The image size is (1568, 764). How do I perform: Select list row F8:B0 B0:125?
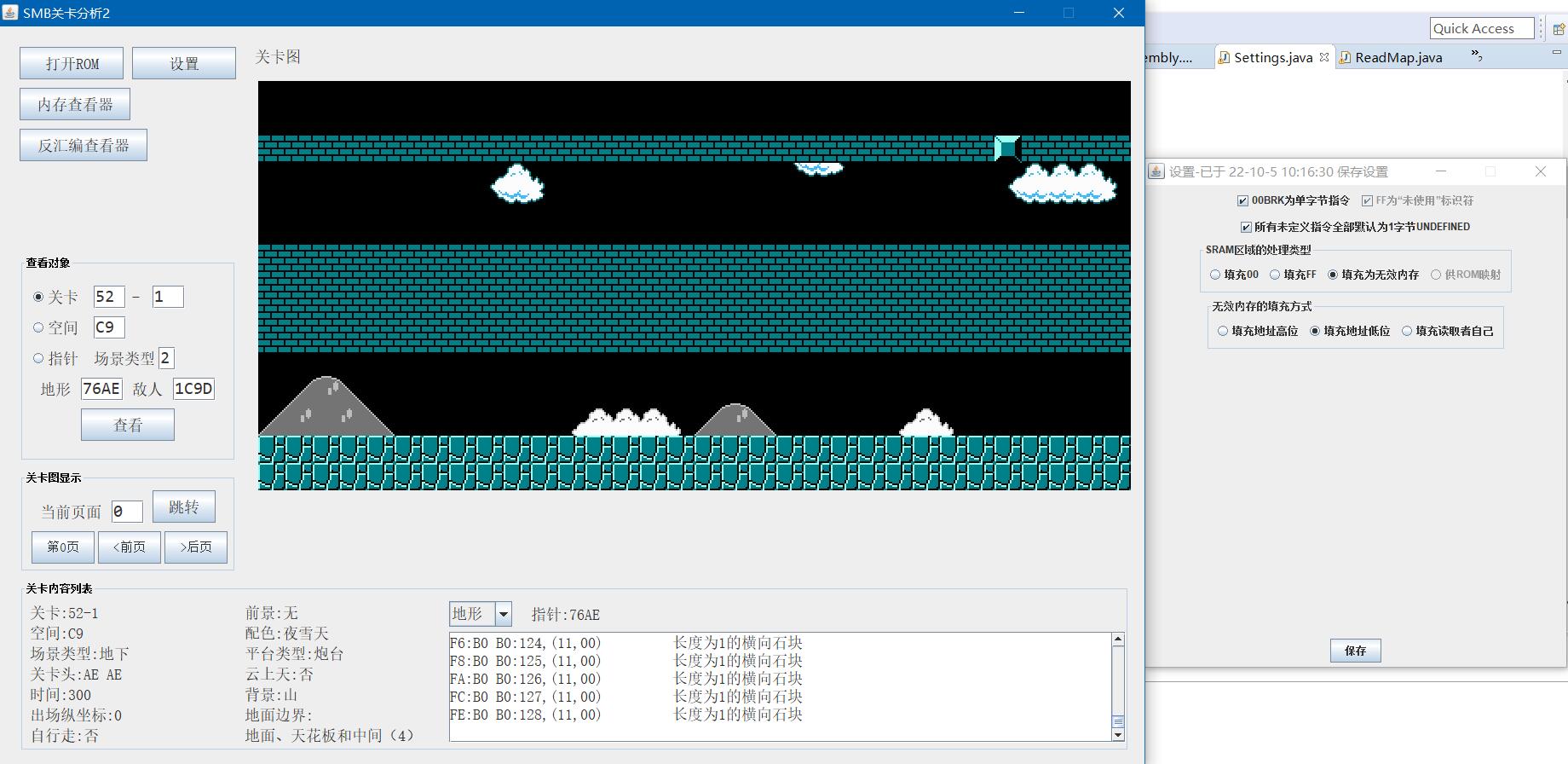(780, 661)
